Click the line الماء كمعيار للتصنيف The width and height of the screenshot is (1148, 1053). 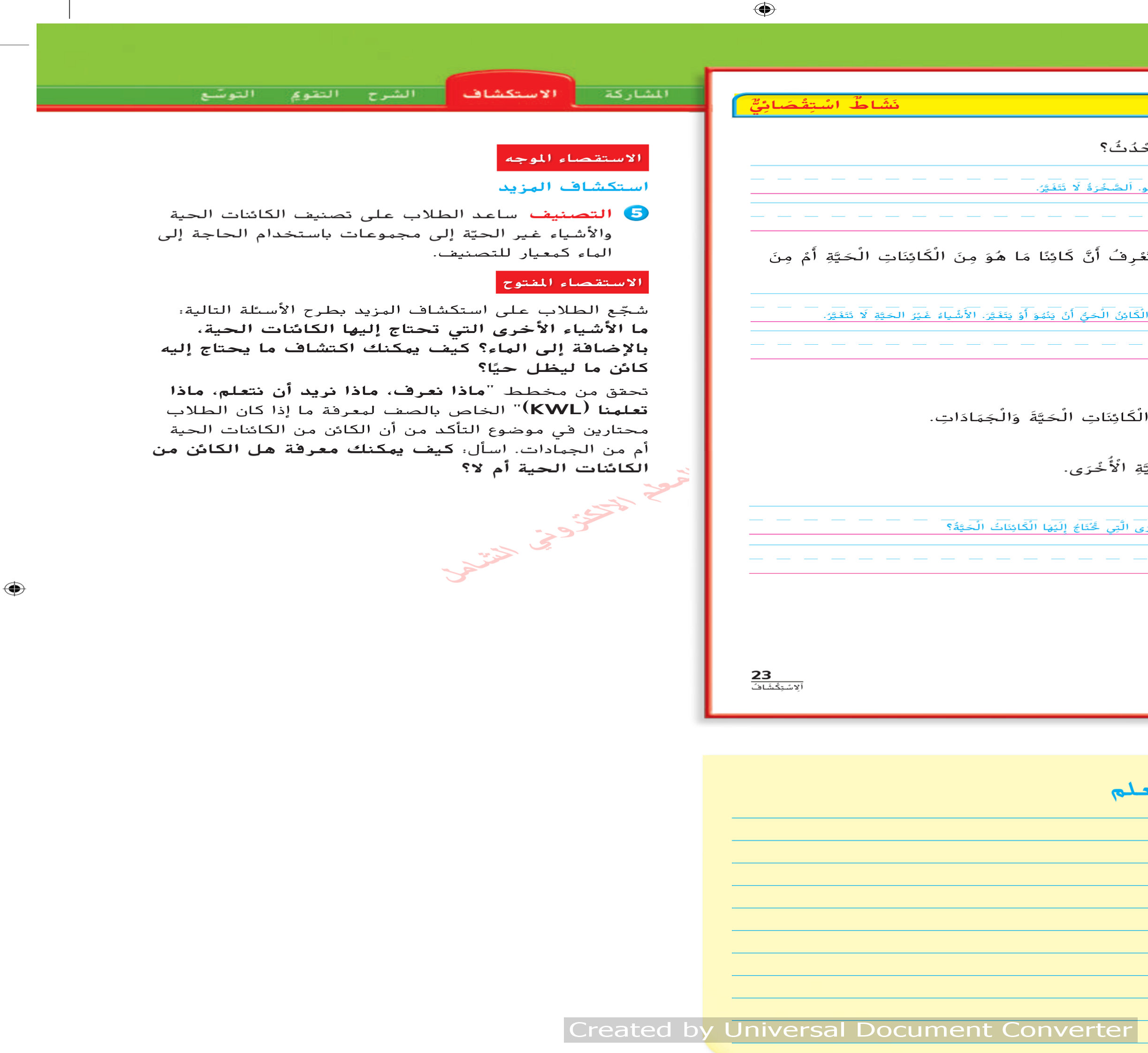(x=522, y=252)
